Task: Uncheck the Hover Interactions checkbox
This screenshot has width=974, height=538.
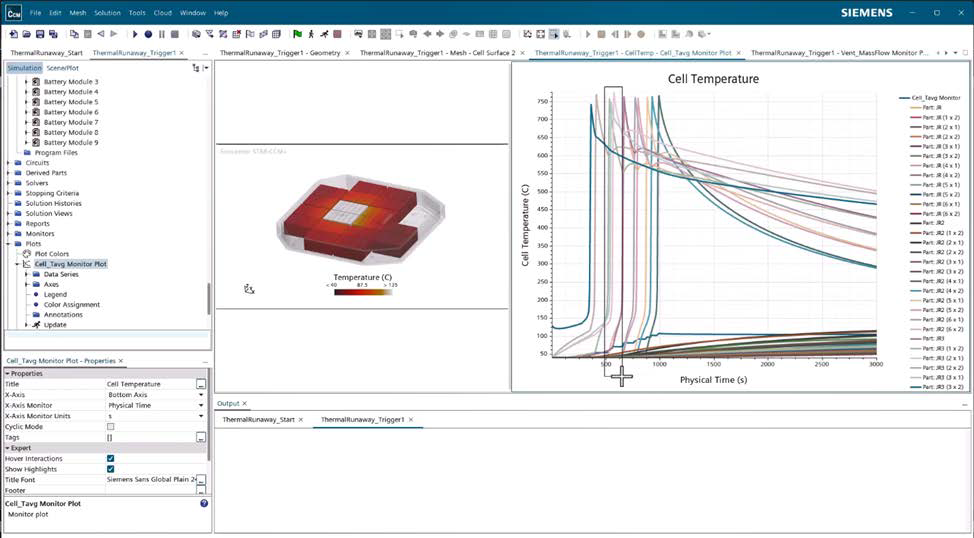Action: 110,458
